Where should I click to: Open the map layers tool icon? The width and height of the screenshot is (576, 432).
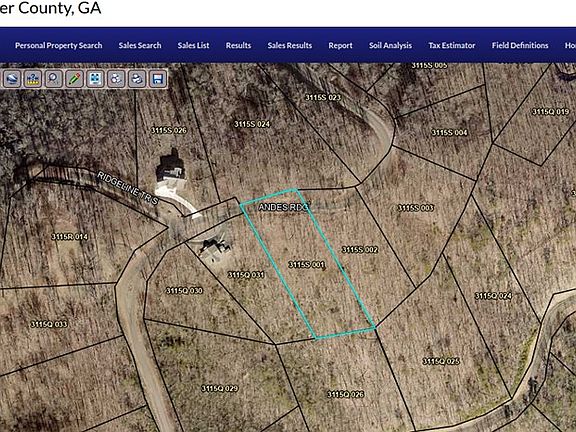pyautogui.click(x=12, y=79)
